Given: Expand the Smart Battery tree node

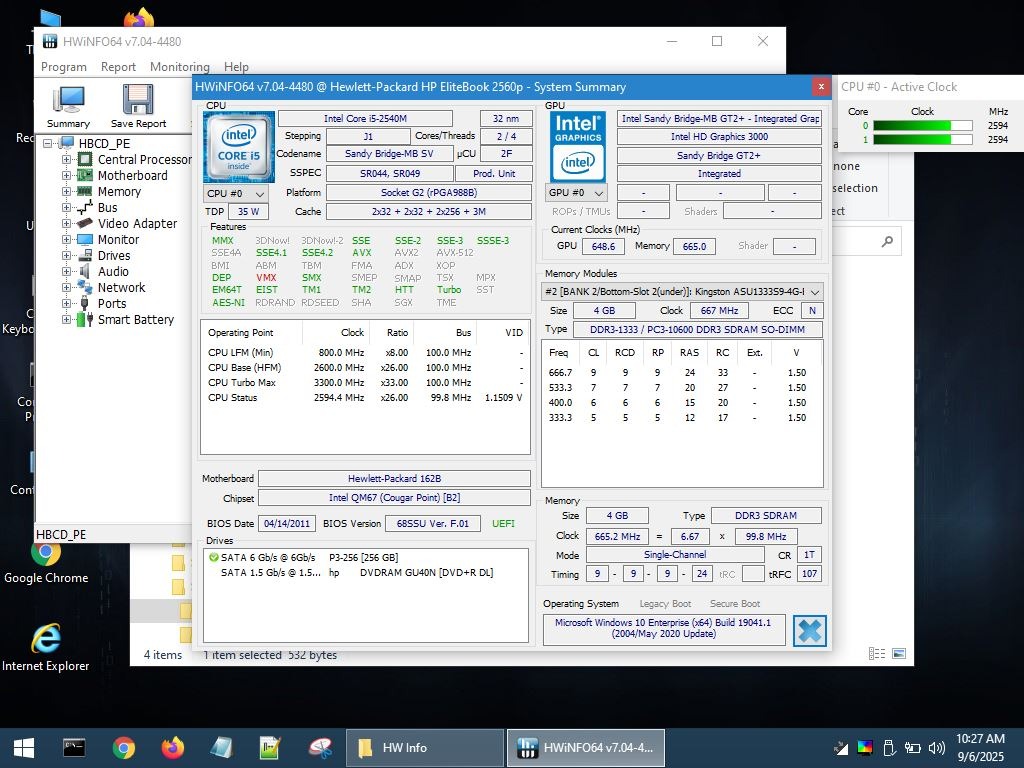Looking at the screenshot, I should [67, 320].
